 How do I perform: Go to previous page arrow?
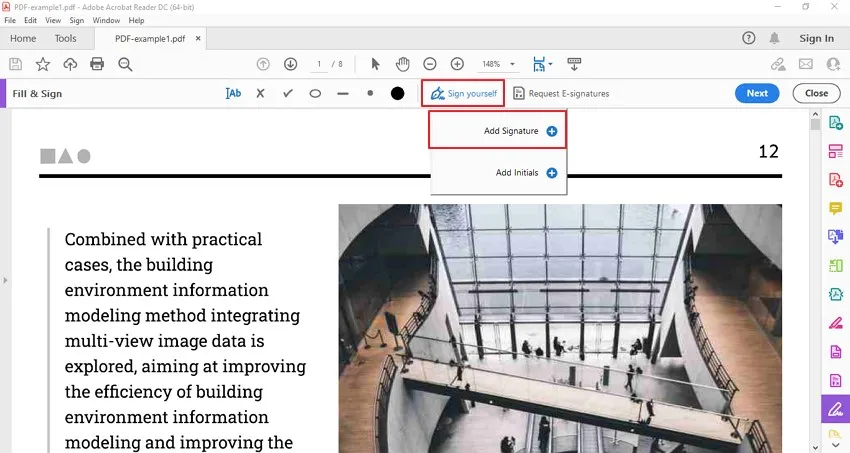point(263,64)
